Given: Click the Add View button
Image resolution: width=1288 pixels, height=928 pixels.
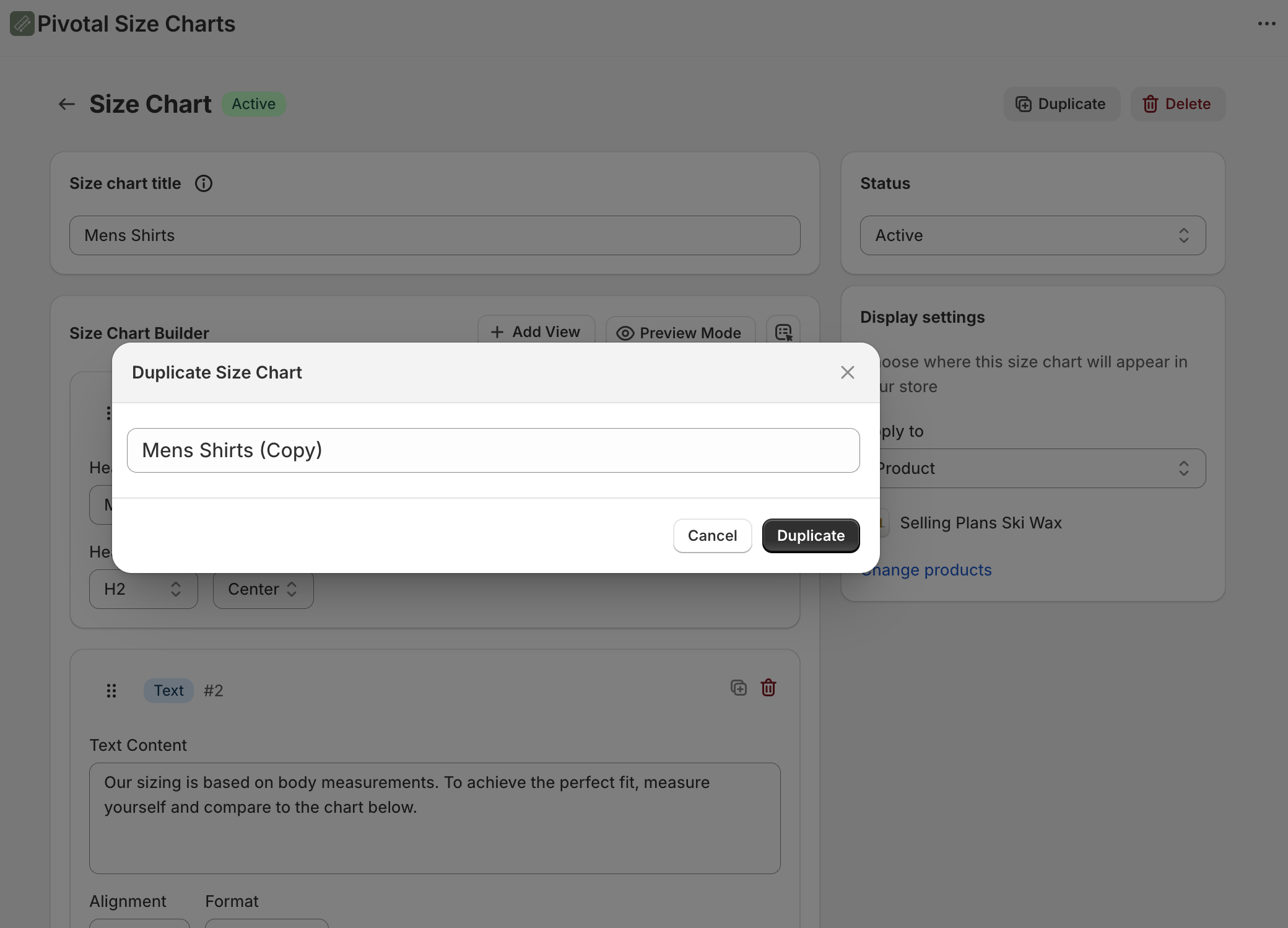Looking at the screenshot, I should tap(536, 332).
